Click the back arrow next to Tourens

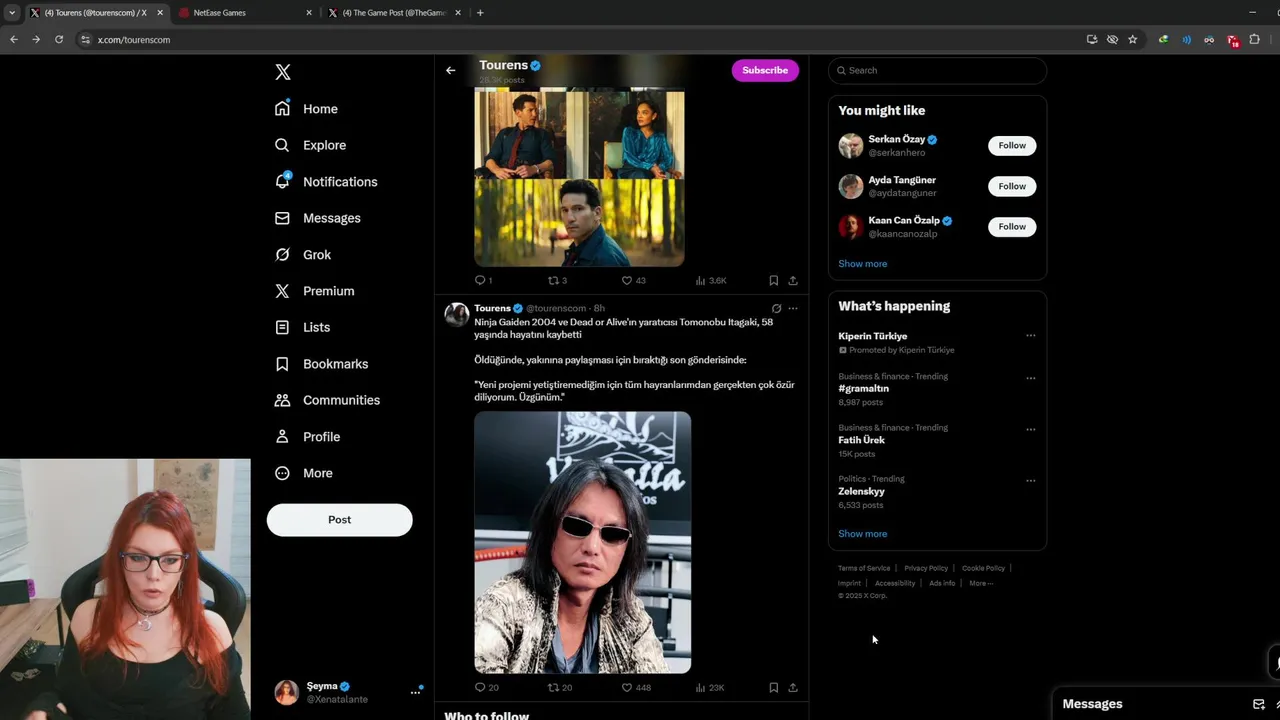point(451,70)
